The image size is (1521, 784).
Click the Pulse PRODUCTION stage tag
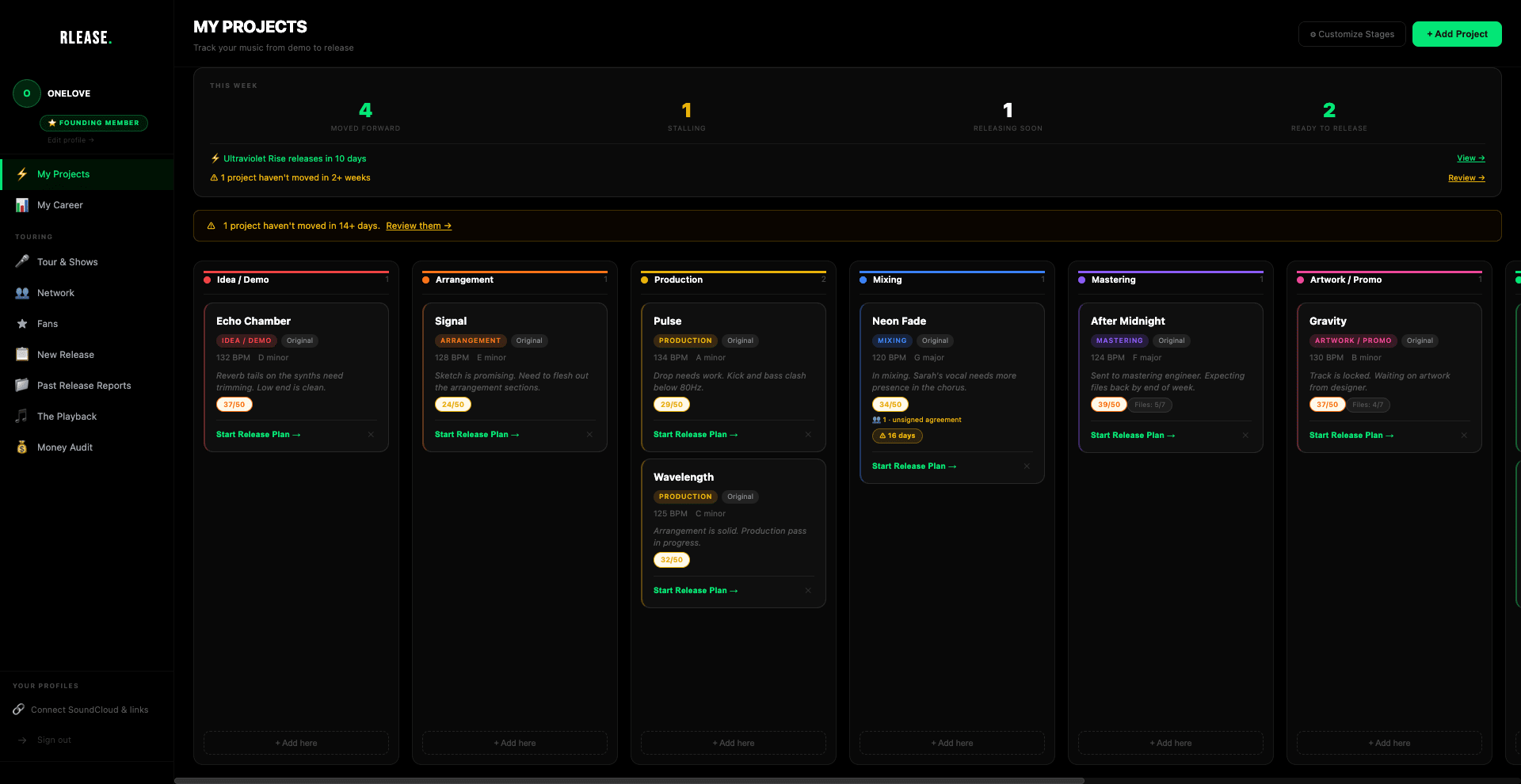pyautogui.click(x=685, y=341)
